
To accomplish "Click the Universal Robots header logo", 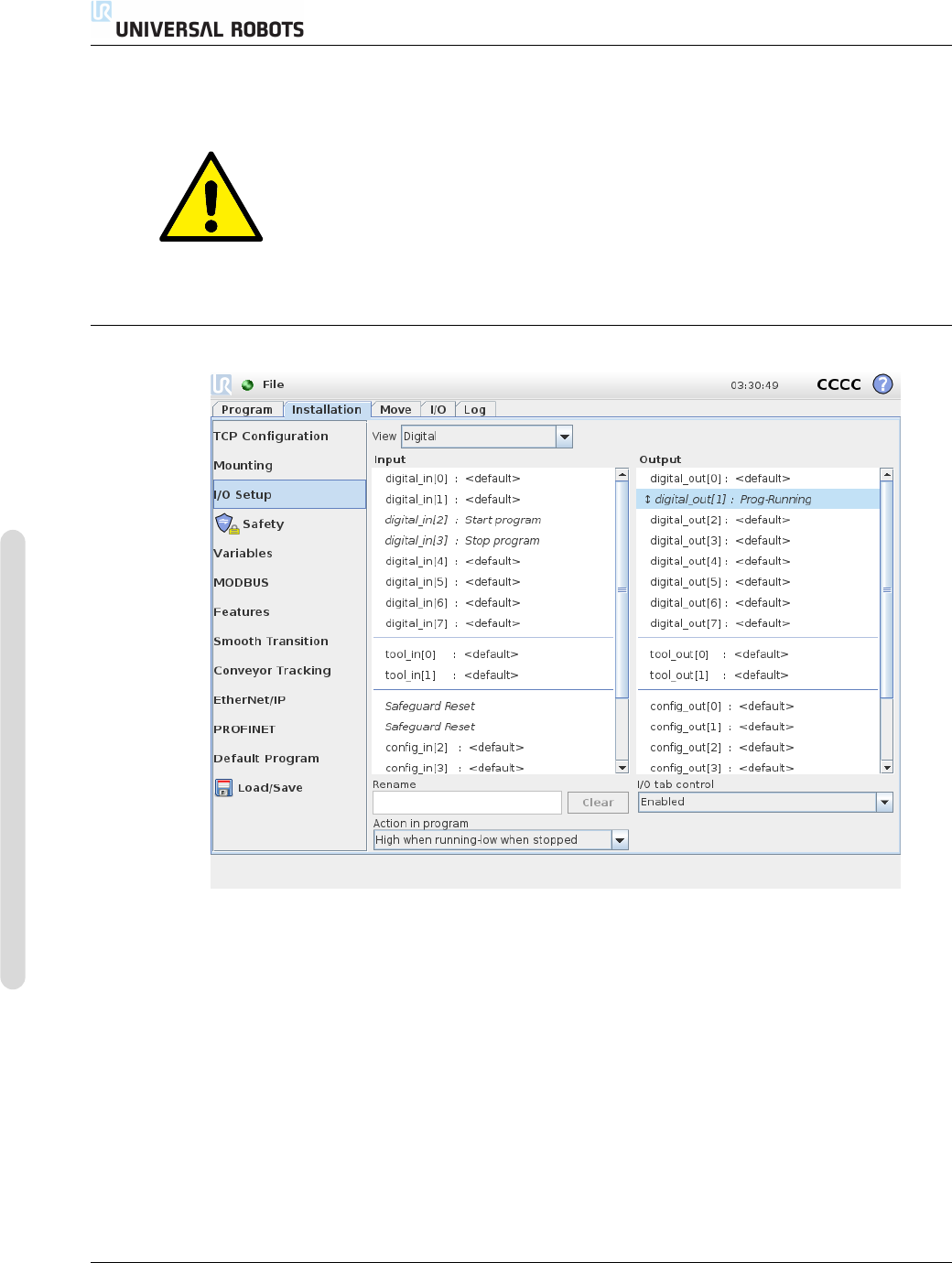I will (198, 20).
